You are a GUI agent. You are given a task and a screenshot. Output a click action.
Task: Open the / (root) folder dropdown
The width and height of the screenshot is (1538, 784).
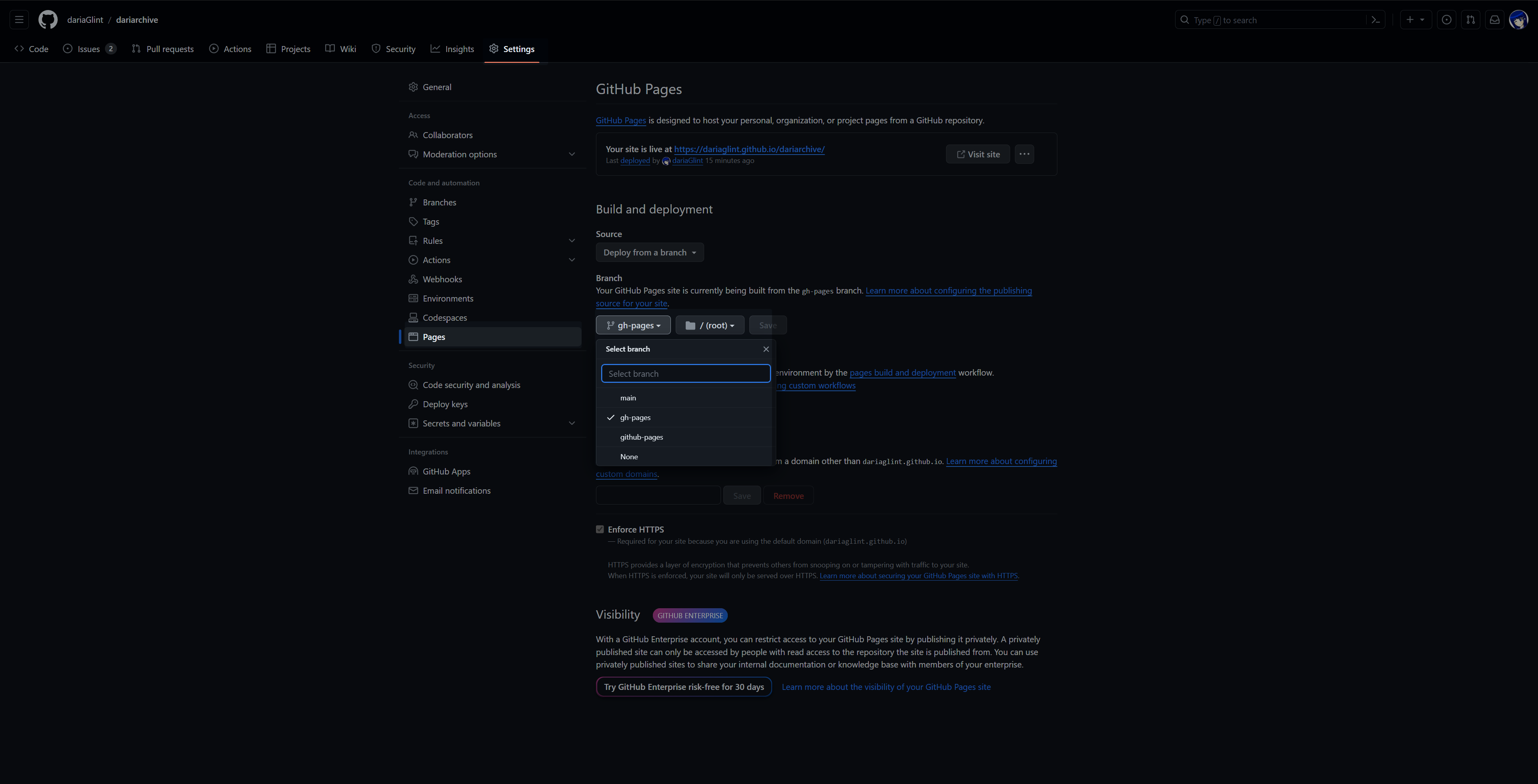tap(709, 325)
